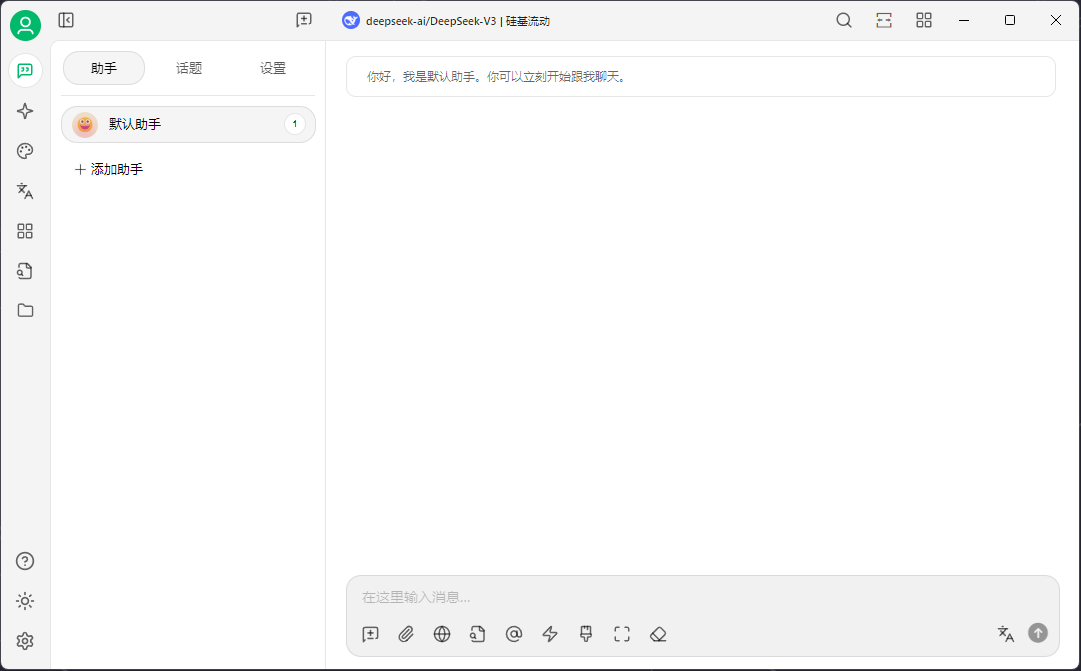
Task: Open the Agents sparkle icon in sidebar
Action: (x=25, y=111)
